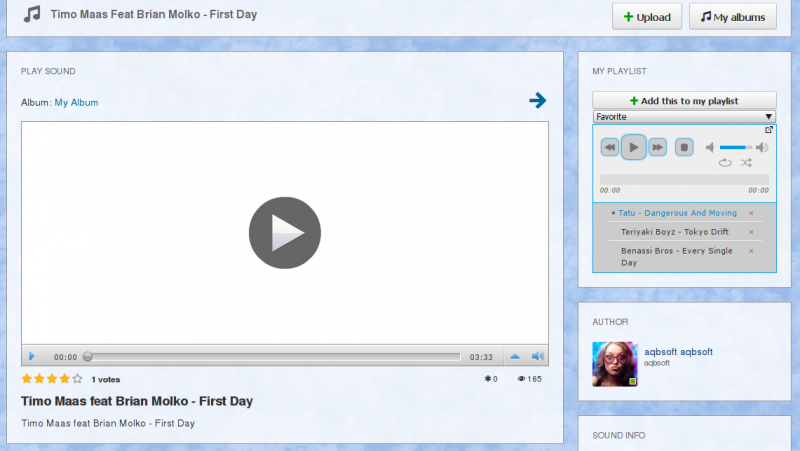
Task: Toggle shuffle in playlist player
Action: pyautogui.click(x=746, y=163)
